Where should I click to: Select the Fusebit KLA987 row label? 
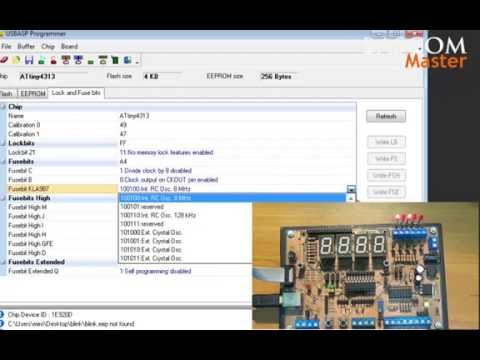tap(29, 189)
